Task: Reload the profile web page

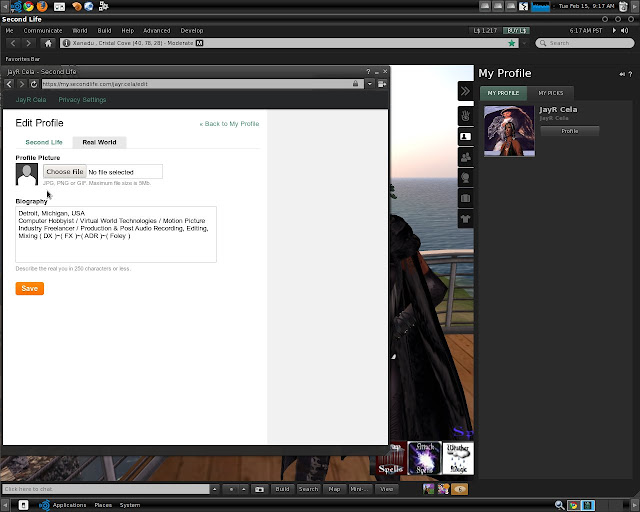Action: [x=34, y=84]
